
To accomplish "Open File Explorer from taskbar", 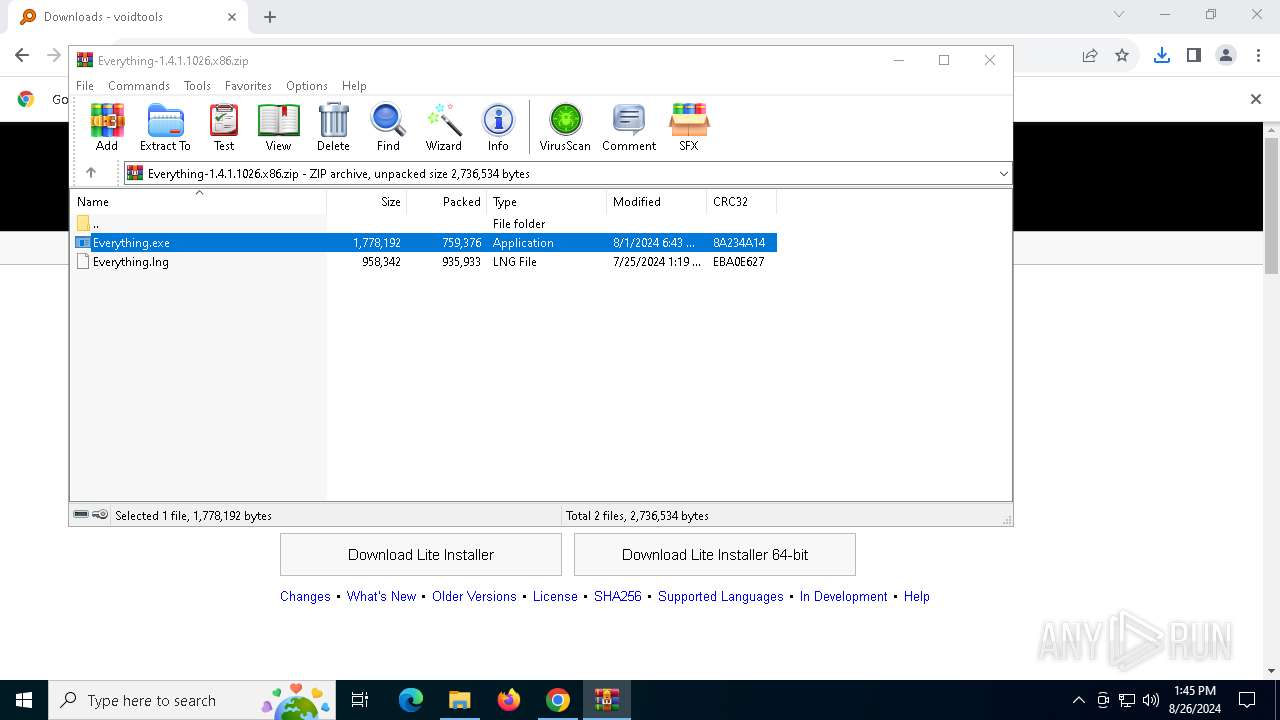I will coord(459,700).
